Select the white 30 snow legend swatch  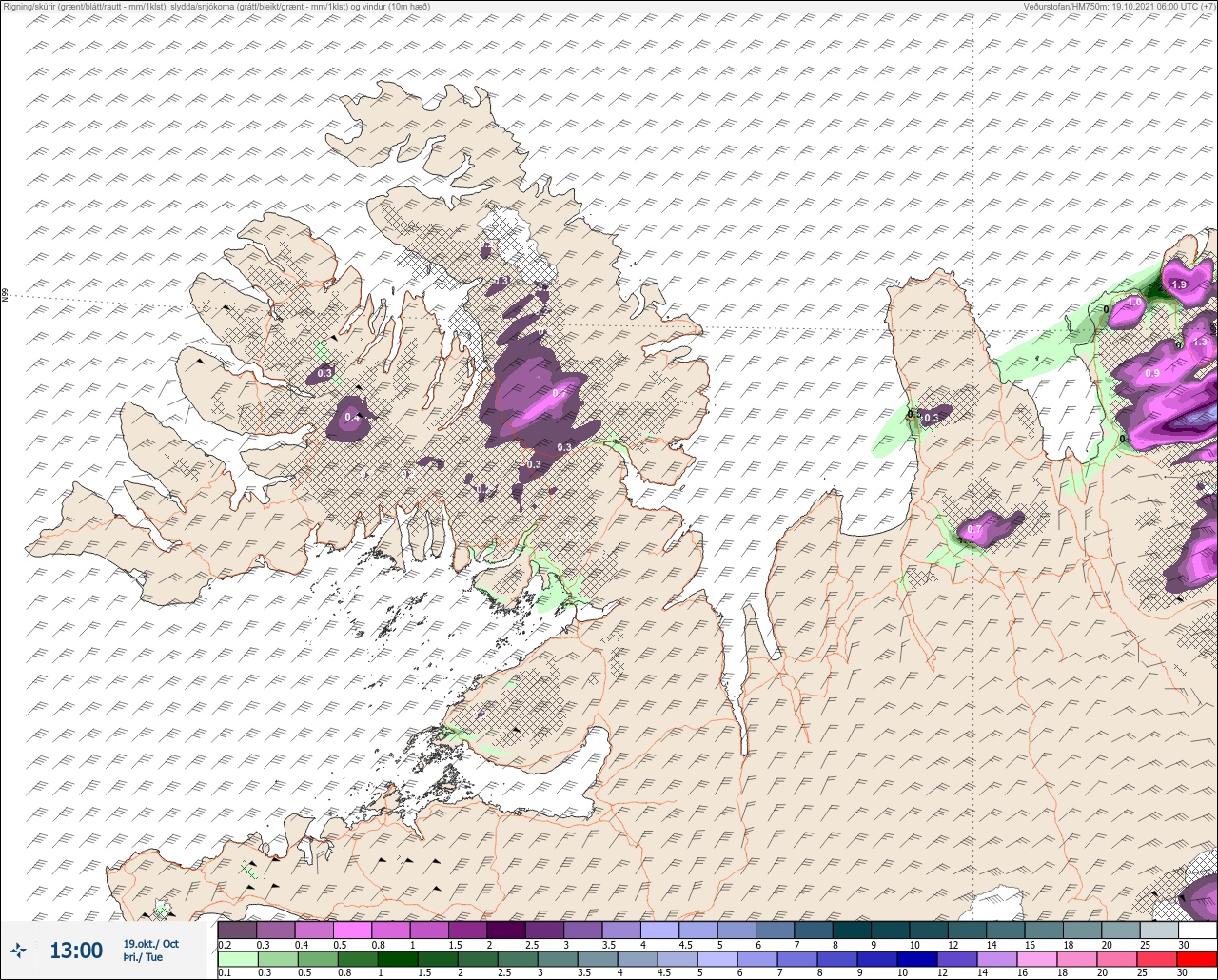point(1198,930)
